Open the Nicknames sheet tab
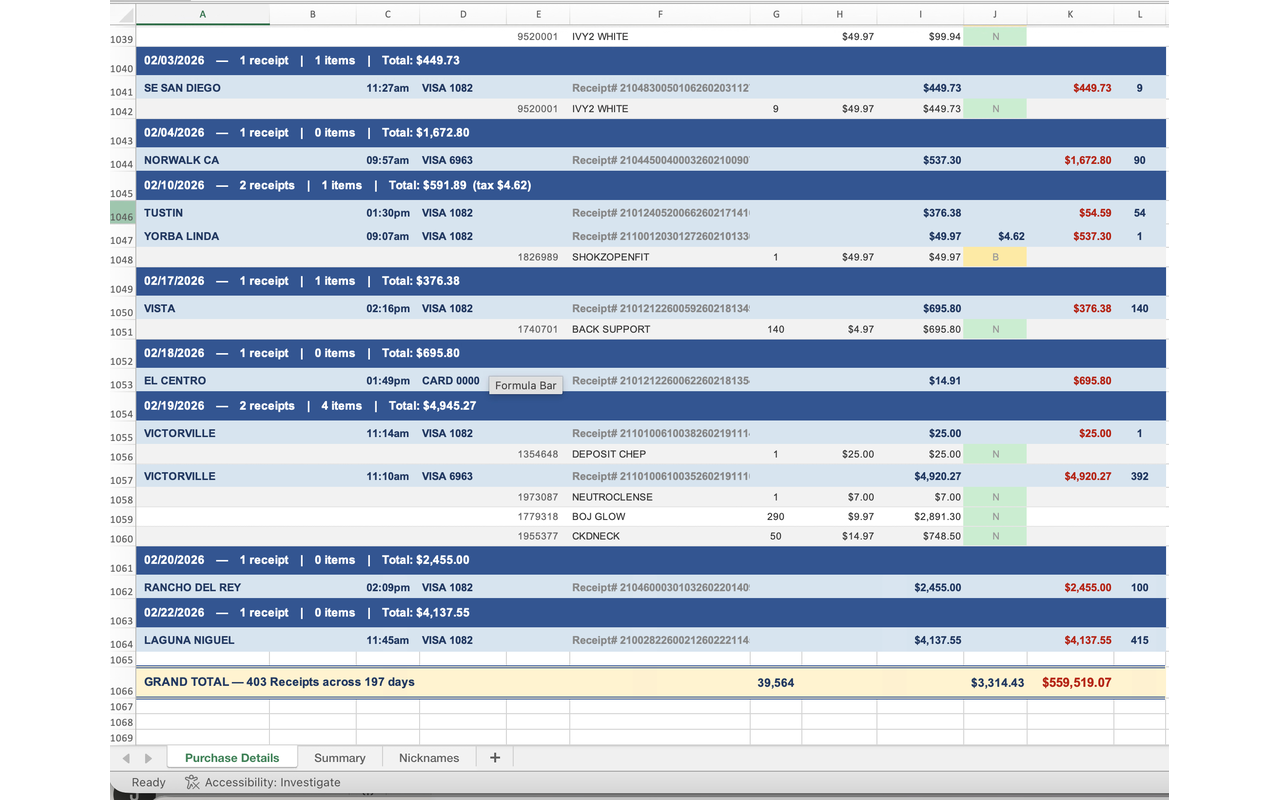 click(x=428, y=757)
